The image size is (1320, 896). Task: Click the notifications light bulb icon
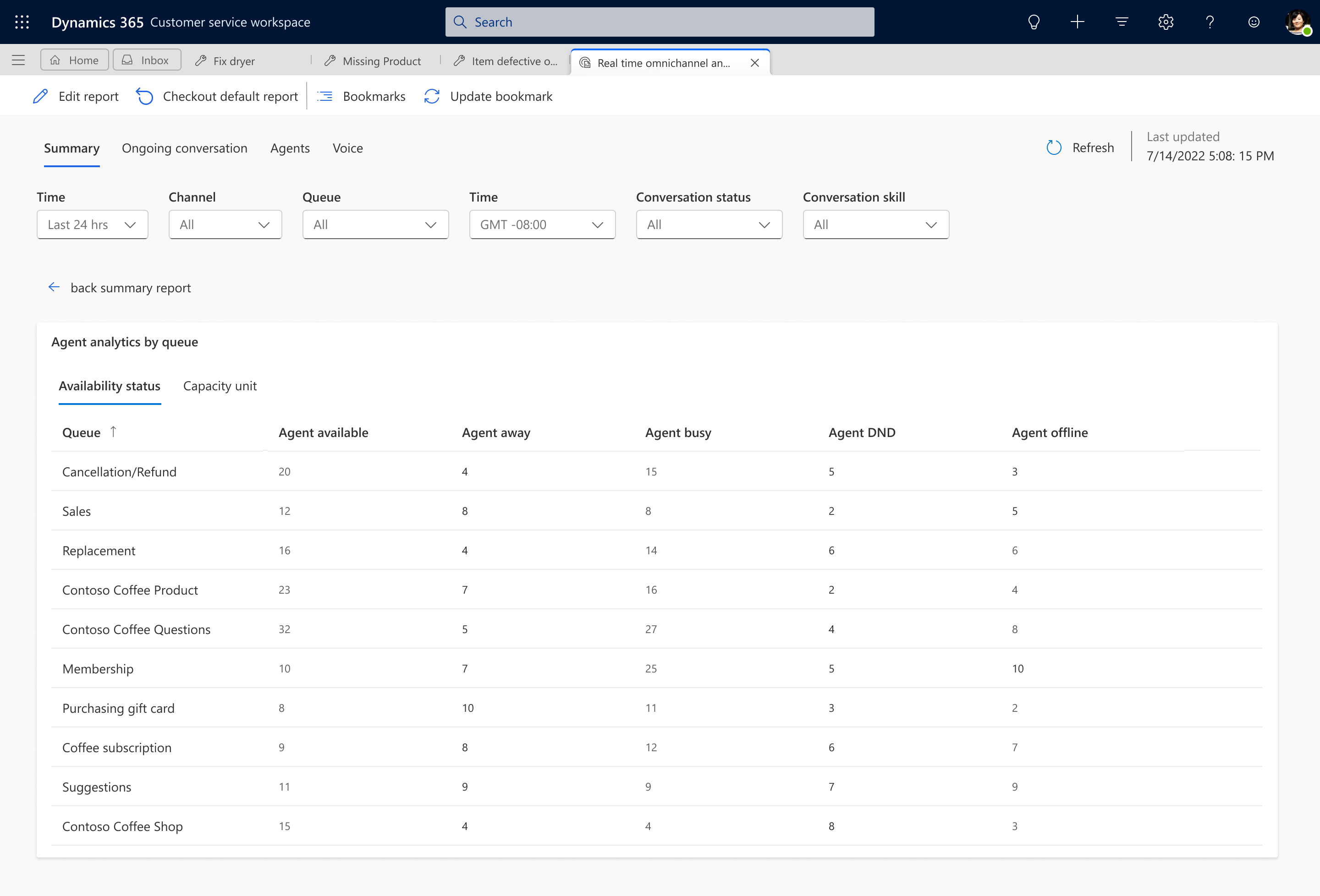1034,22
